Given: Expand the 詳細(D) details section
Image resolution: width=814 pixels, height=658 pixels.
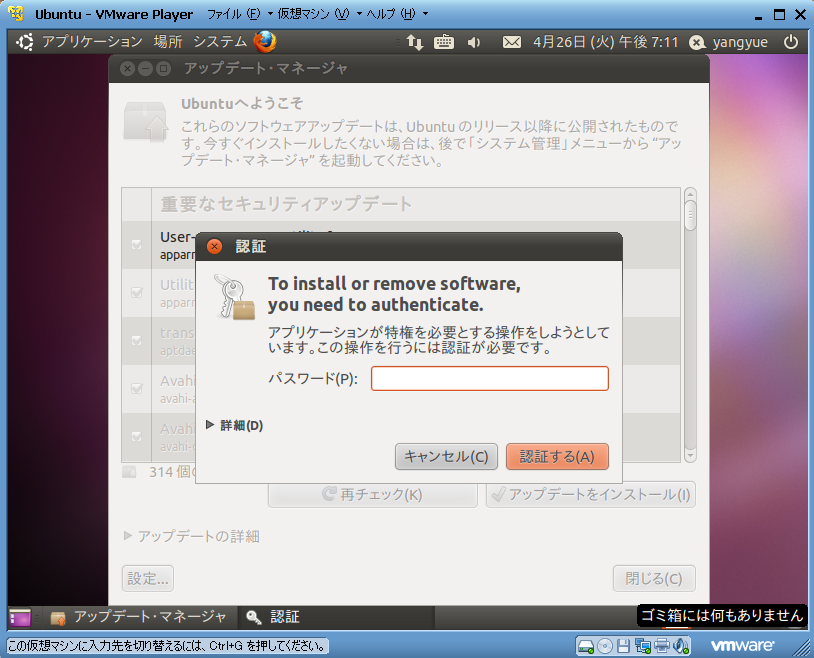Looking at the screenshot, I should click(x=235, y=425).
